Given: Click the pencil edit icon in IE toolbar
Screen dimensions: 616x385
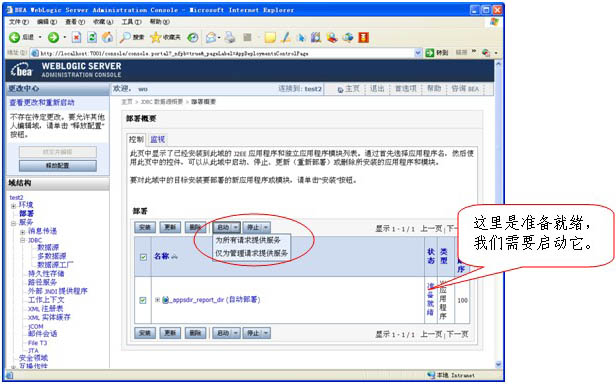Looking at the screenshot, I should pyautogui.click(x=286, y=37).
